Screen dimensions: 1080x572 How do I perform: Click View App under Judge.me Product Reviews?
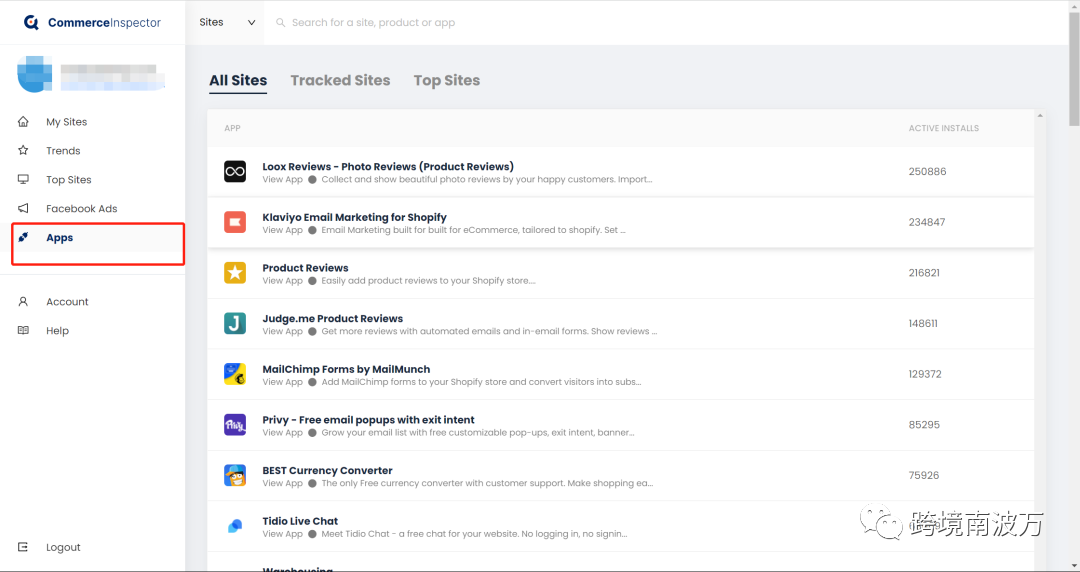[x=282, y=331]
